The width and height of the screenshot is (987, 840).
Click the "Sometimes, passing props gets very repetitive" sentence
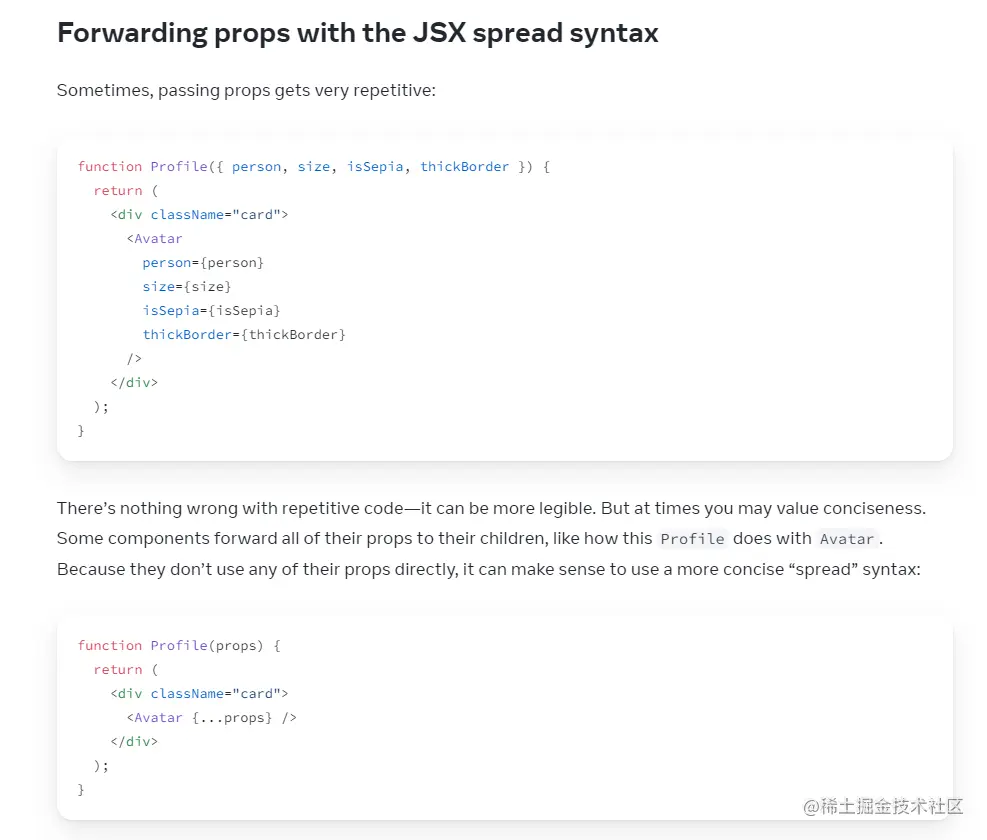(246, 91)
